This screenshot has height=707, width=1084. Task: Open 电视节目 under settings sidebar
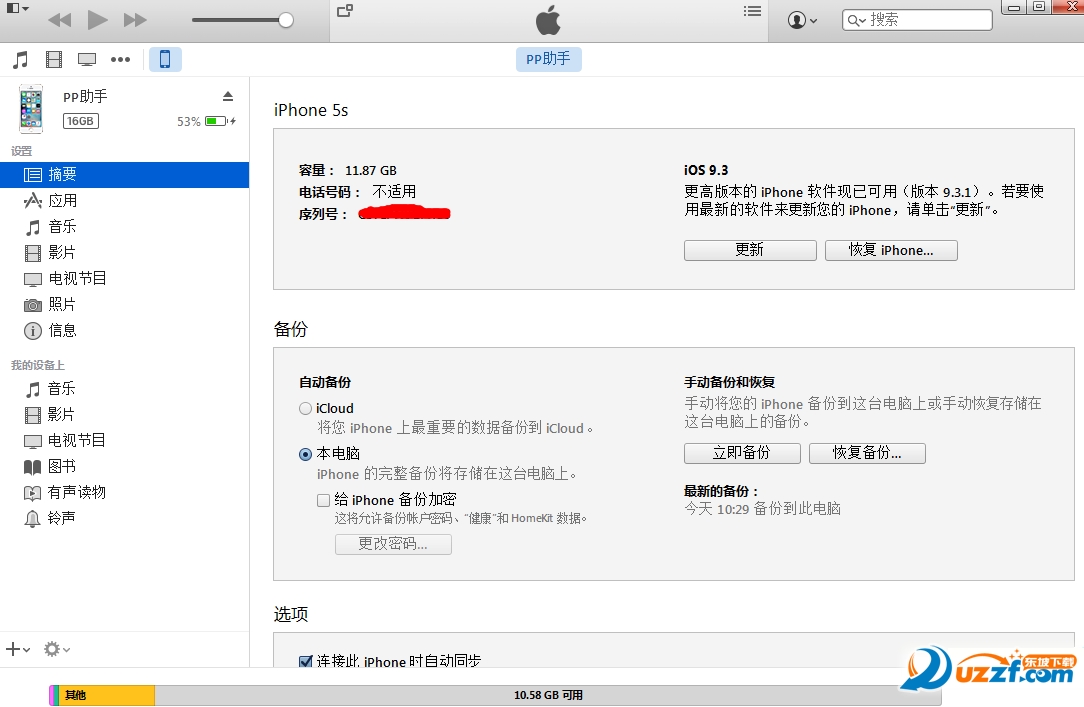pyautogui.click(x=124, y=279)
